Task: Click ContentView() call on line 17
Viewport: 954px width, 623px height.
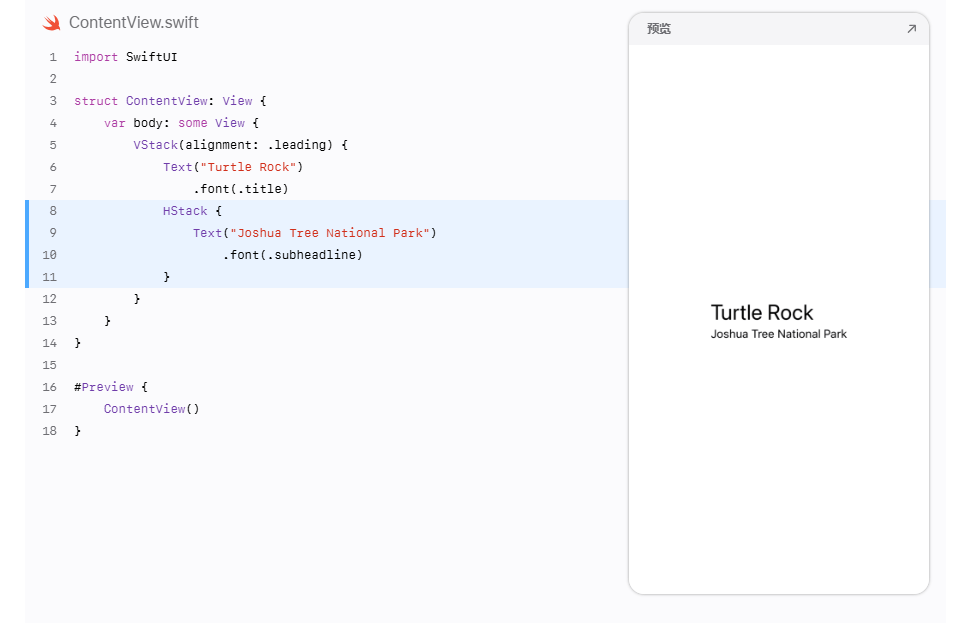Action: (x=151, y=409)
